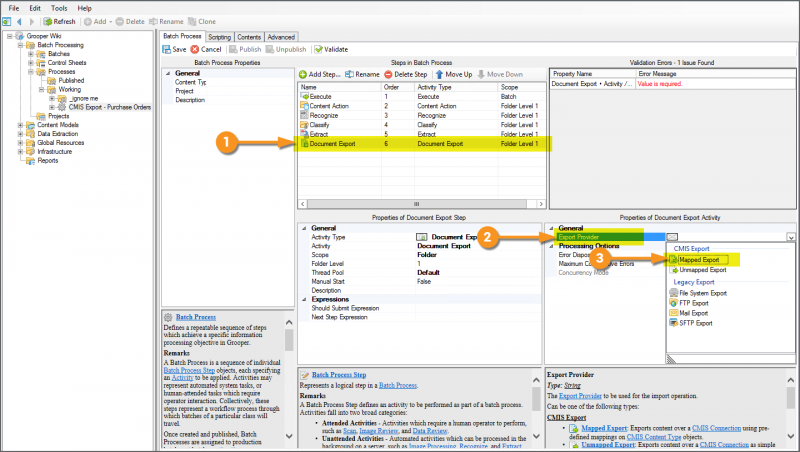Click the Move Up arrow button
This screenshot has height=452, width=800.
(454, 74)
